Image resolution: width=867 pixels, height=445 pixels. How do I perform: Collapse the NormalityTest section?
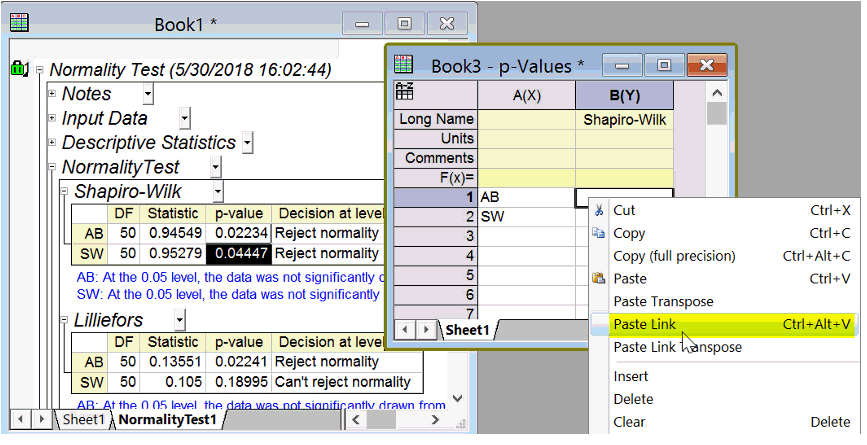[52, 166]
